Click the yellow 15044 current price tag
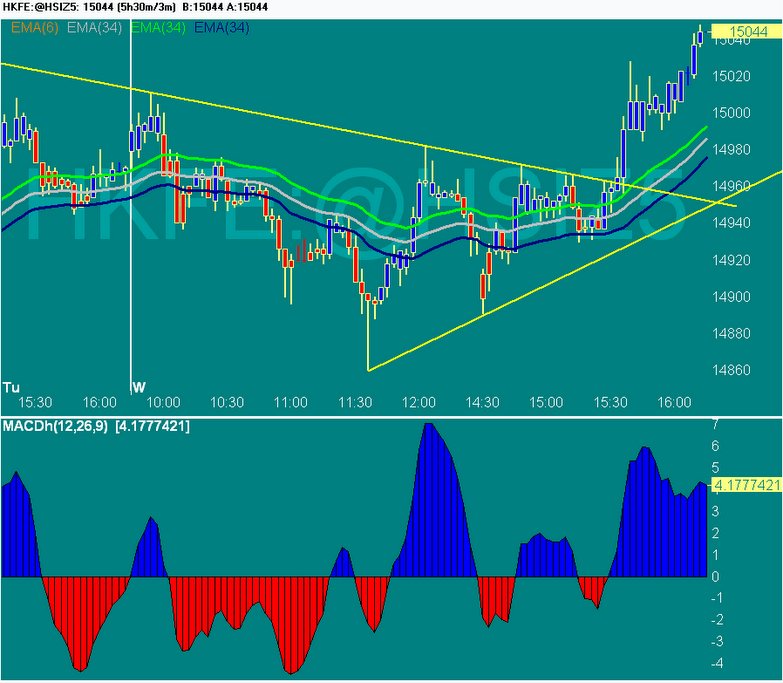This screenshot has height=683, width=783. pyautogui.click(x=747, y=31)
